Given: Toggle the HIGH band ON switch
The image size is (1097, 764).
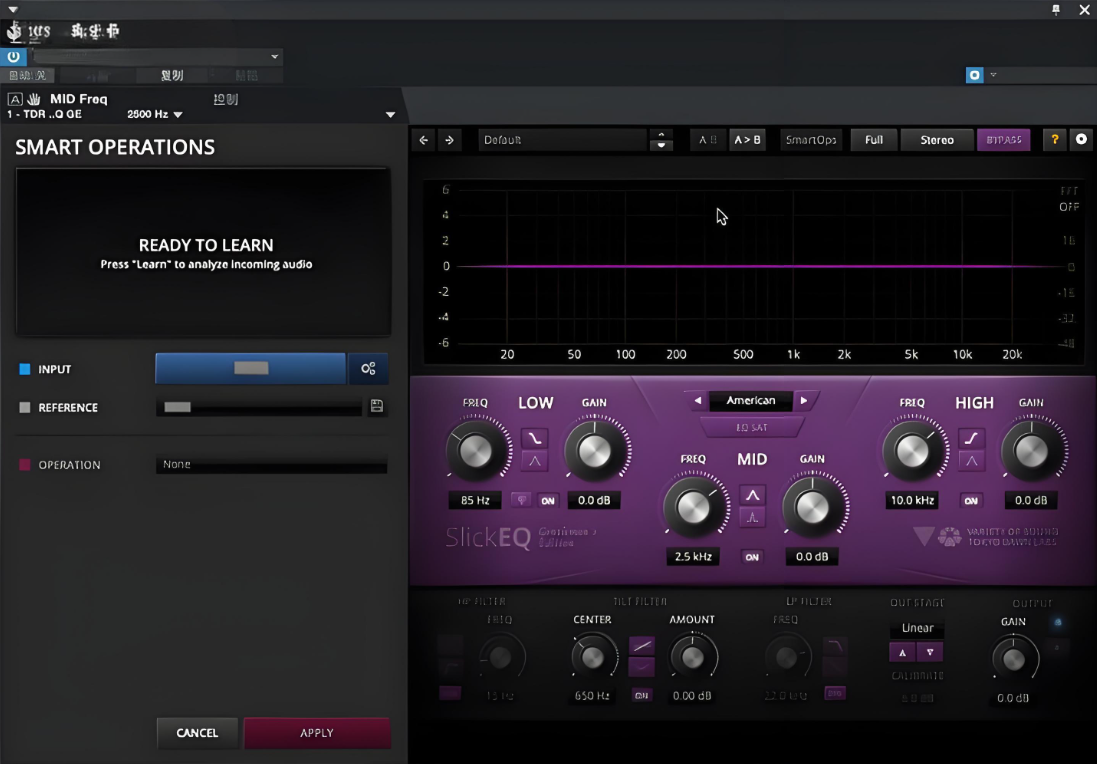Looking at the screenshot, I should pyautogui.click(x=971, y=500).
